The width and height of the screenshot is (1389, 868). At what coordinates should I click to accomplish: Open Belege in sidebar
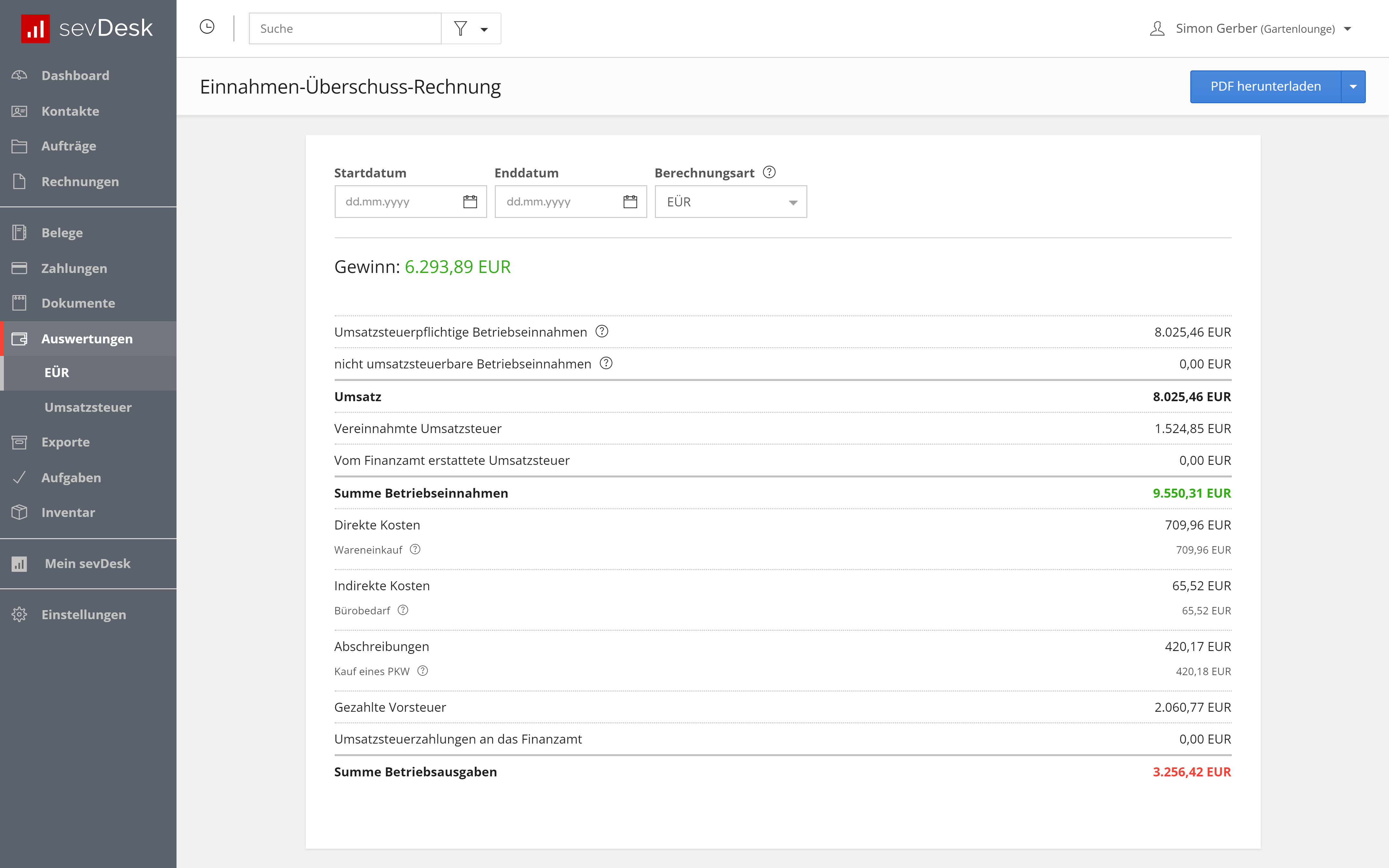click(88, 232)
